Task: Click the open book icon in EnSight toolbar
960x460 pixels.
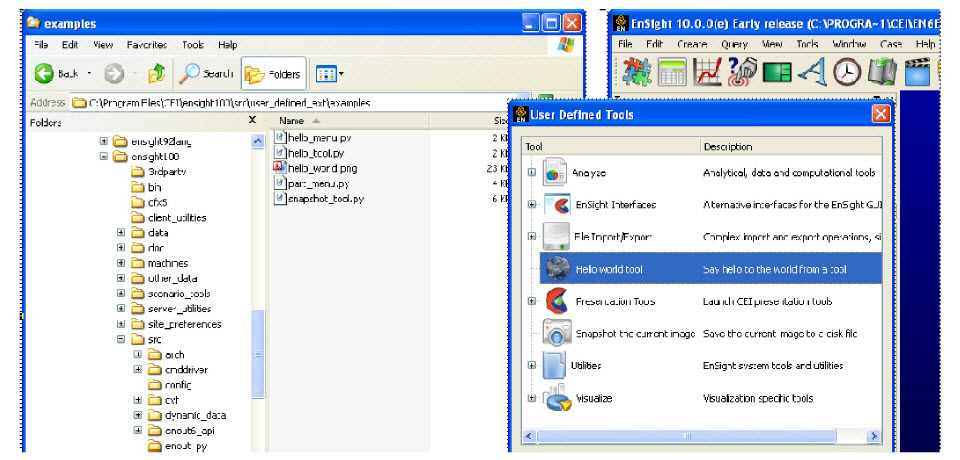Action: 882,72
